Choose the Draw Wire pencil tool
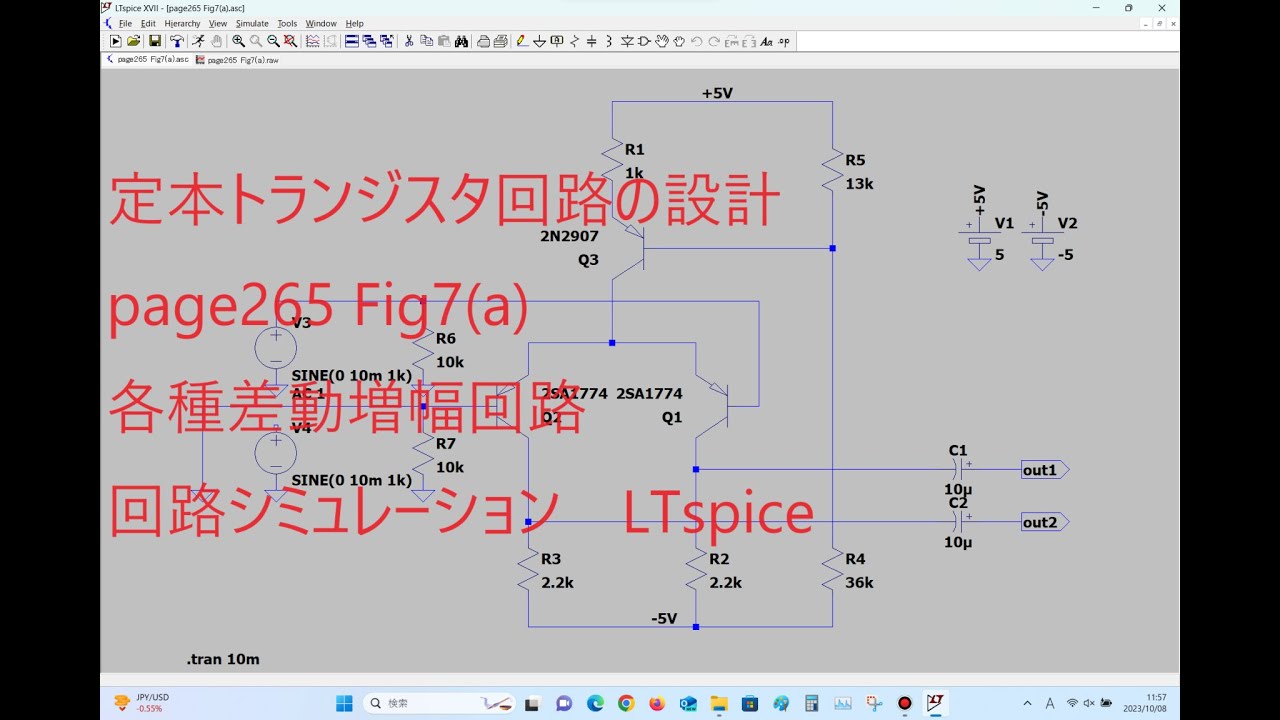 [521, 41]
